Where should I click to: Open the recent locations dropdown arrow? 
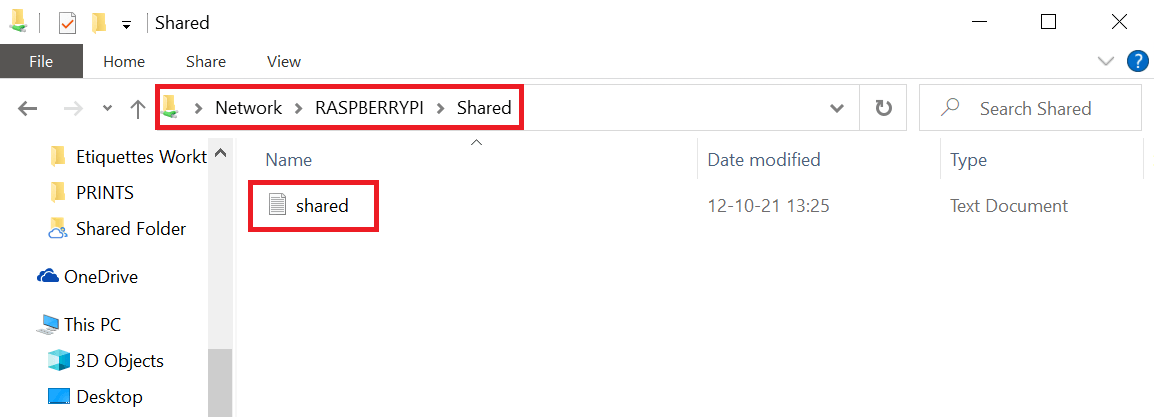click(x=107, y=108)
